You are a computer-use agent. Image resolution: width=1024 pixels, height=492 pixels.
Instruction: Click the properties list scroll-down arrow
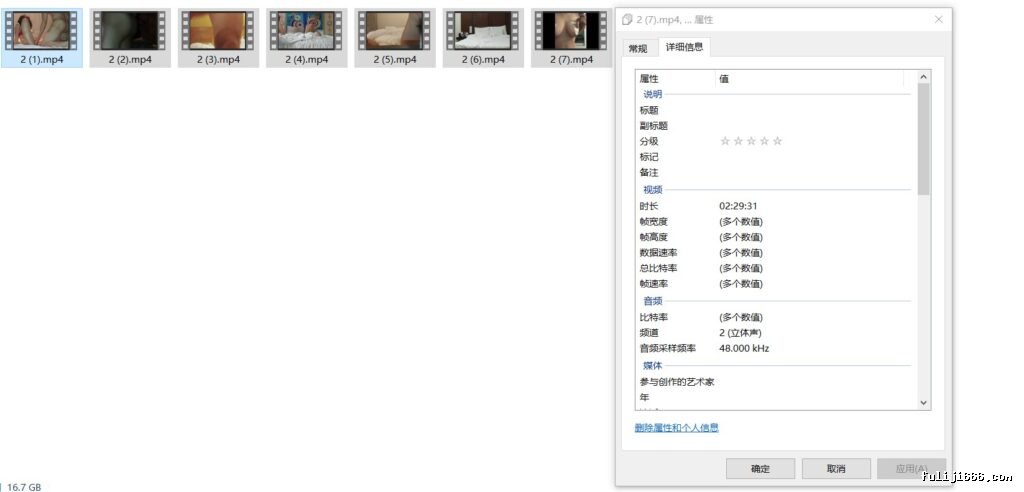point(923,403)
